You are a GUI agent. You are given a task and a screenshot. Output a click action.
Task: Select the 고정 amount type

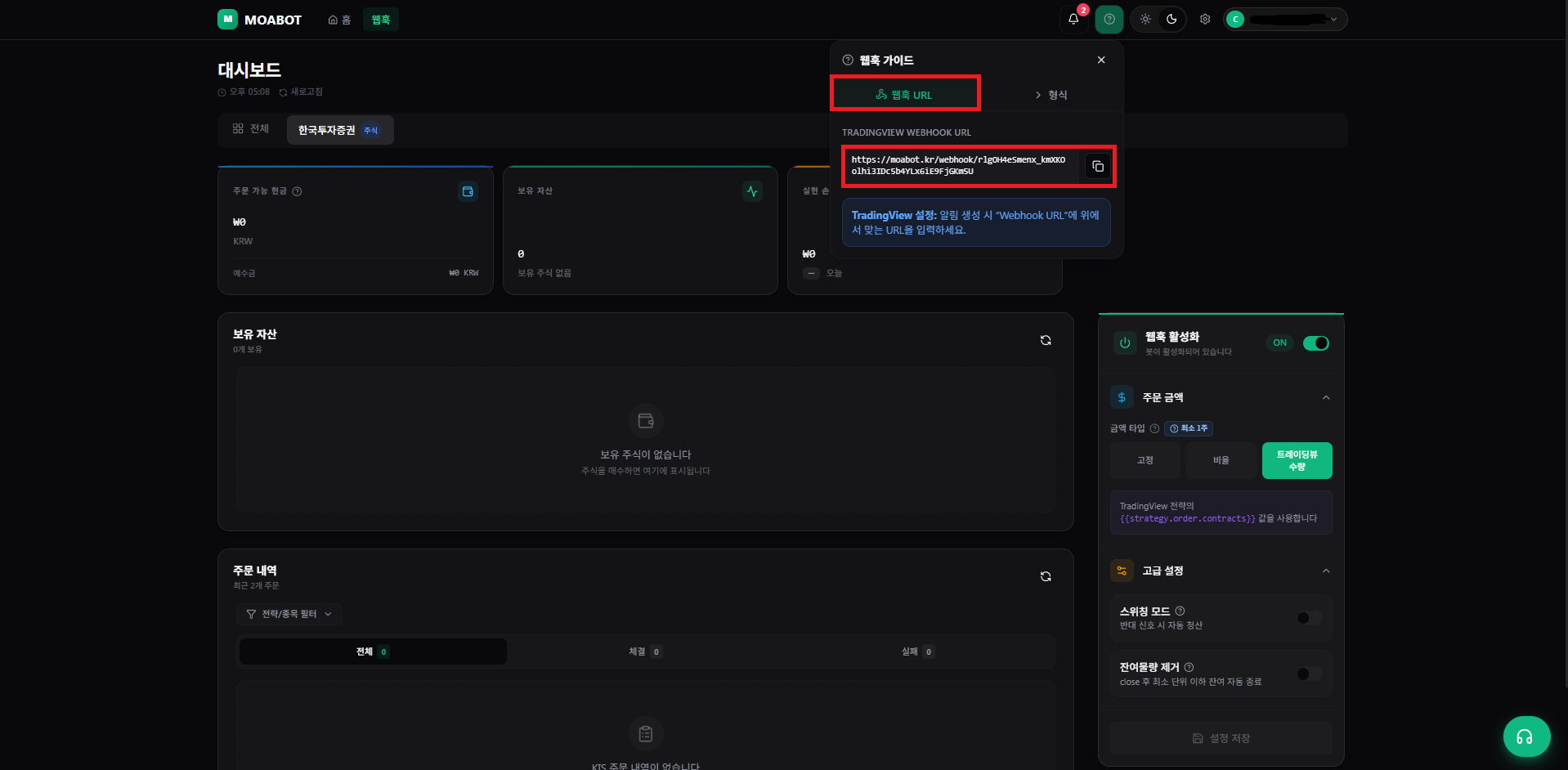[x=1145, y=460]
